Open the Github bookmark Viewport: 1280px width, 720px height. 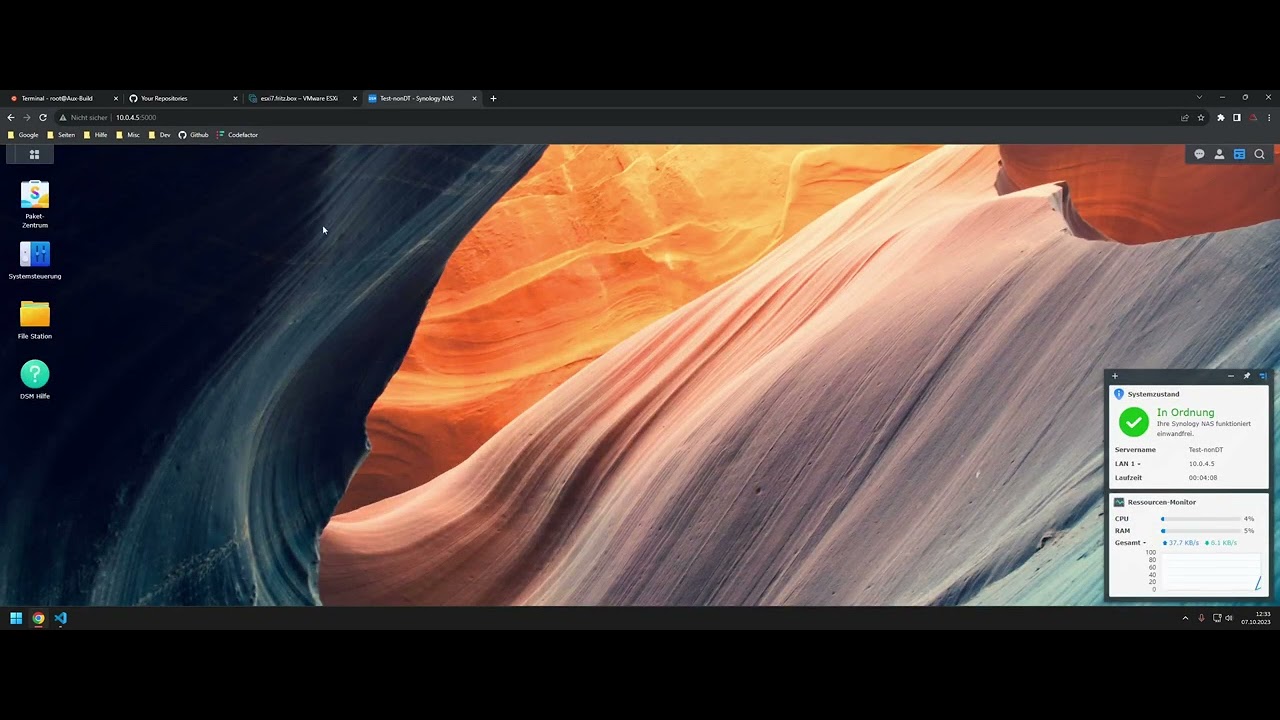point(194,135)
